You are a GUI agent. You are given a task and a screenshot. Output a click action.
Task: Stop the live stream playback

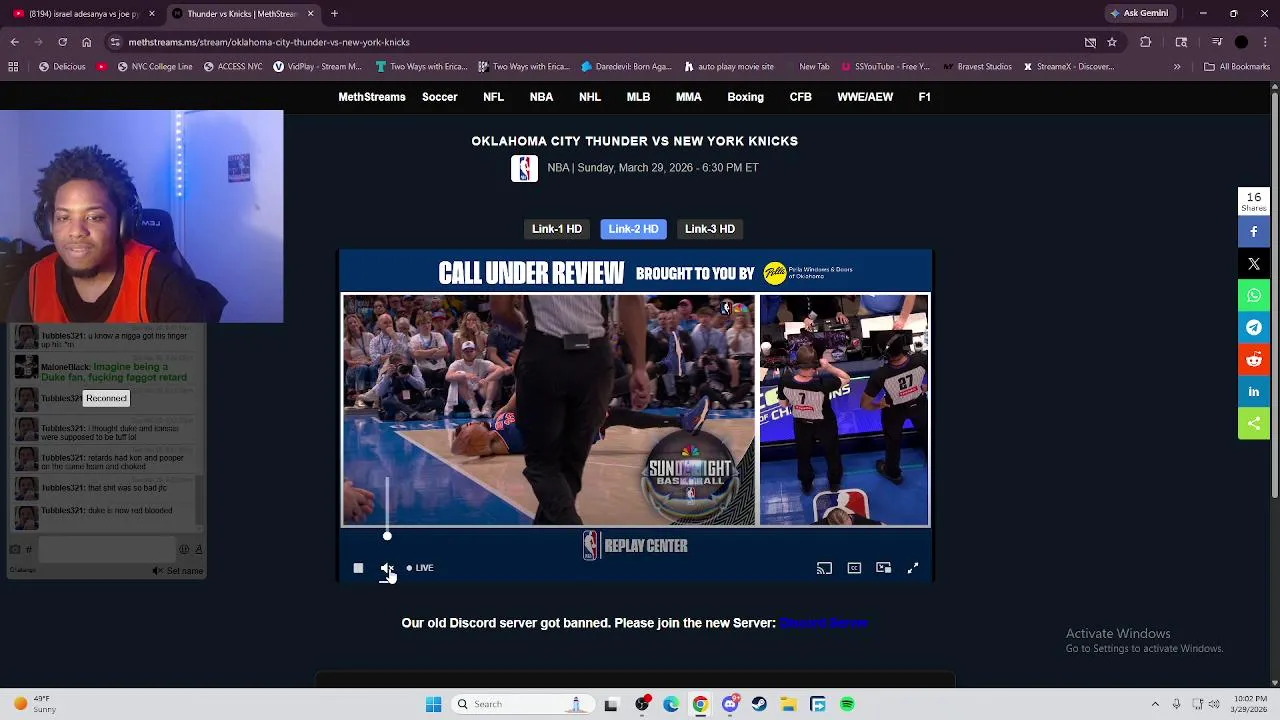pyautogui.click(x=358, y=568)
